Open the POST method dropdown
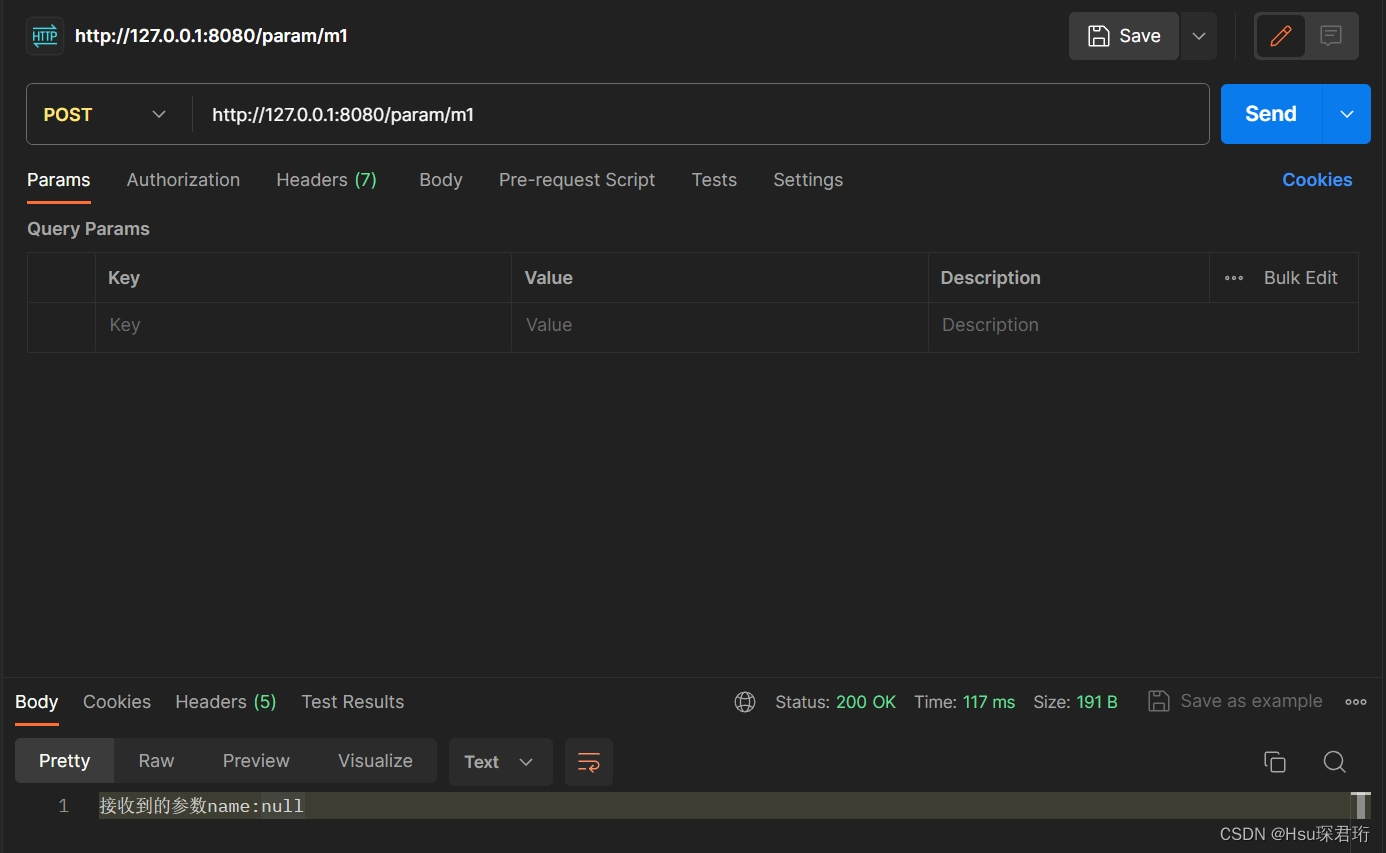The height and width of the screenshot is (853, 1386). click(x=105, y=114)
